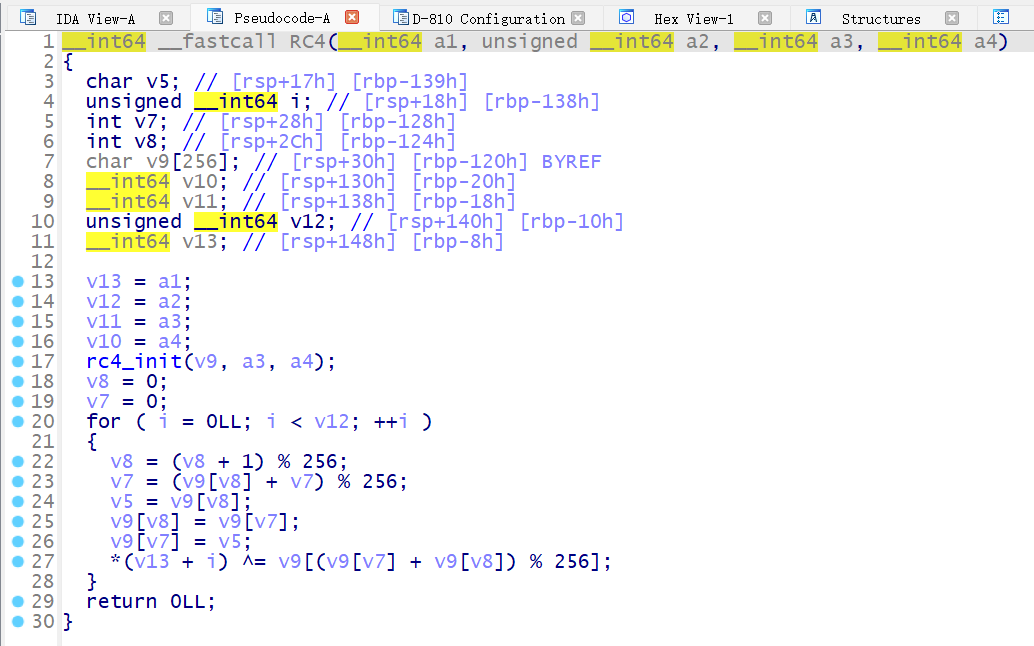
Task: Click the Pseudocode-A tab icon
Action: 213,18
